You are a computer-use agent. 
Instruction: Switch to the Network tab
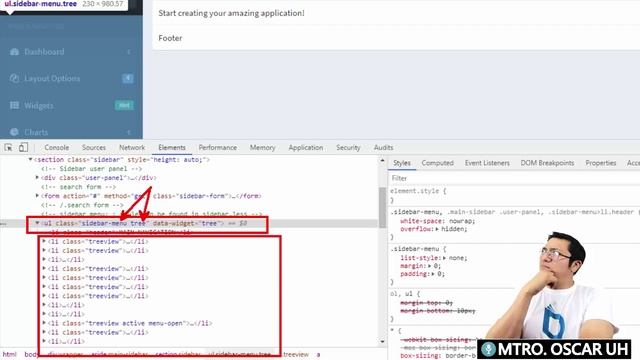pos(132,147)
